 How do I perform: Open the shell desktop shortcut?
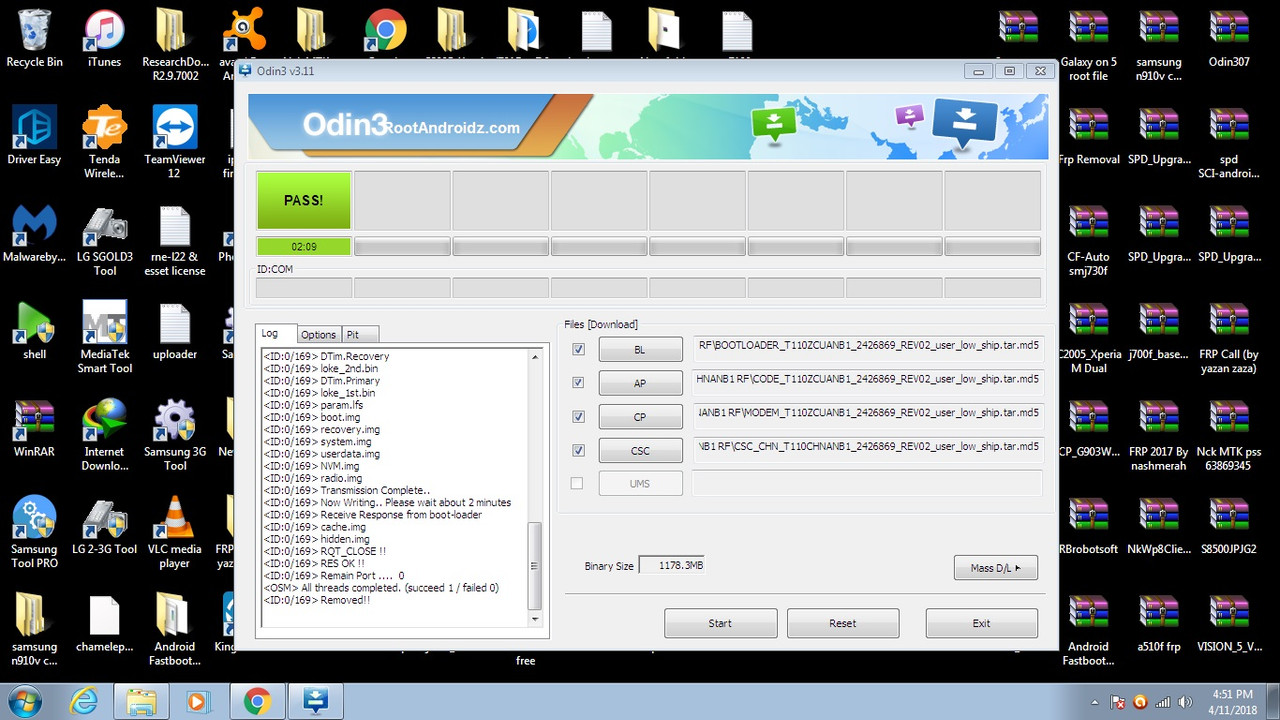34,330
